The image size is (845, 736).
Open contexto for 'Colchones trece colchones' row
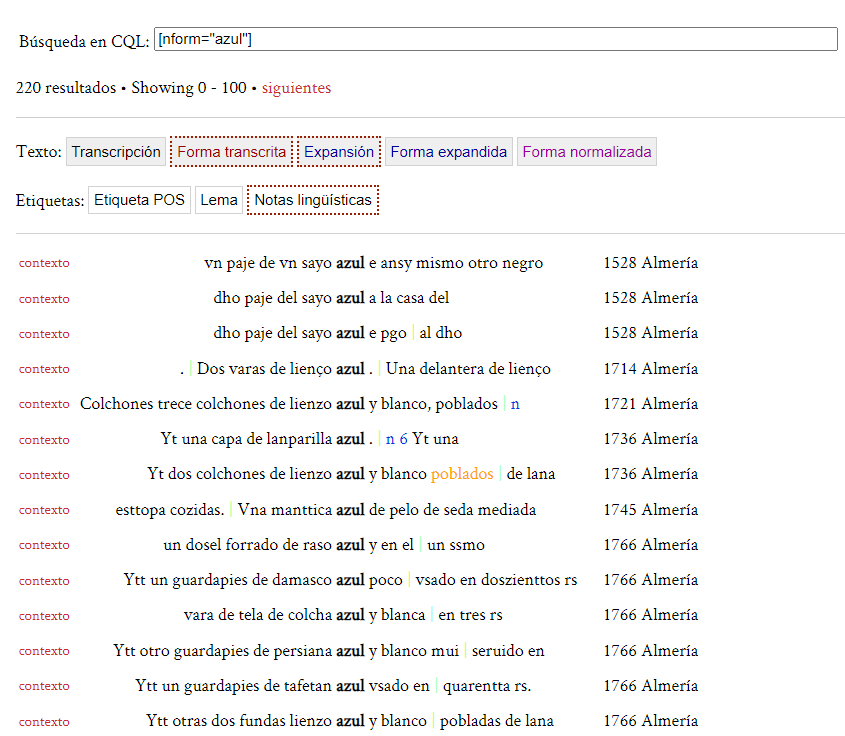44,404
